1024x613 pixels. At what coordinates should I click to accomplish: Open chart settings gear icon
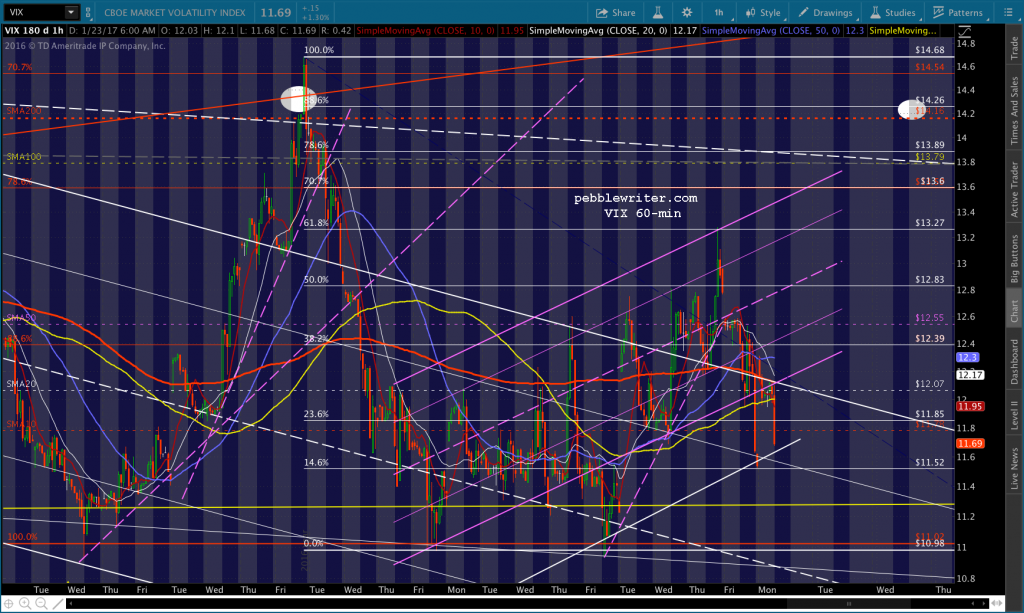(686, 12)
